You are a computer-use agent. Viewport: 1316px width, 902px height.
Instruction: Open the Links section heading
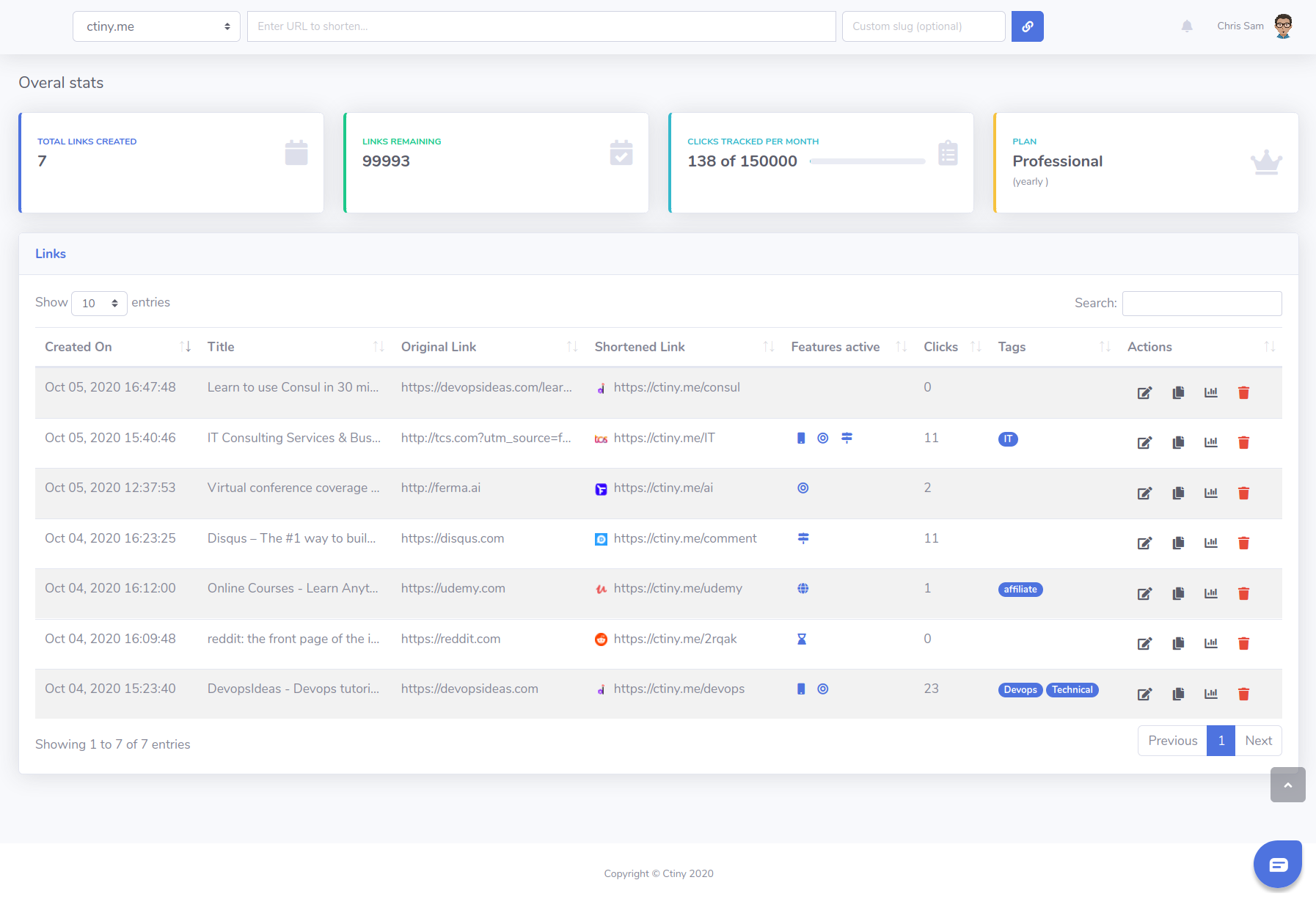[x=51, y=254]
